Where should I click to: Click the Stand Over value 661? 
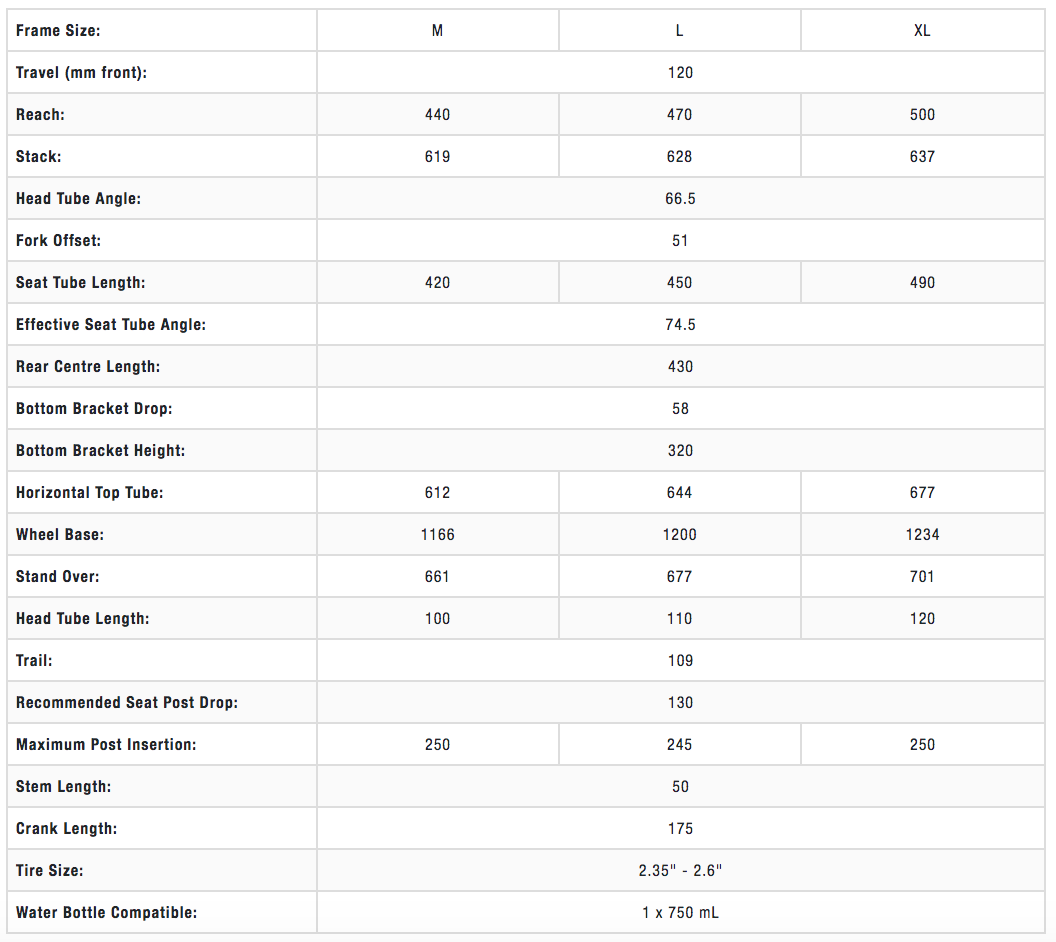437,576
